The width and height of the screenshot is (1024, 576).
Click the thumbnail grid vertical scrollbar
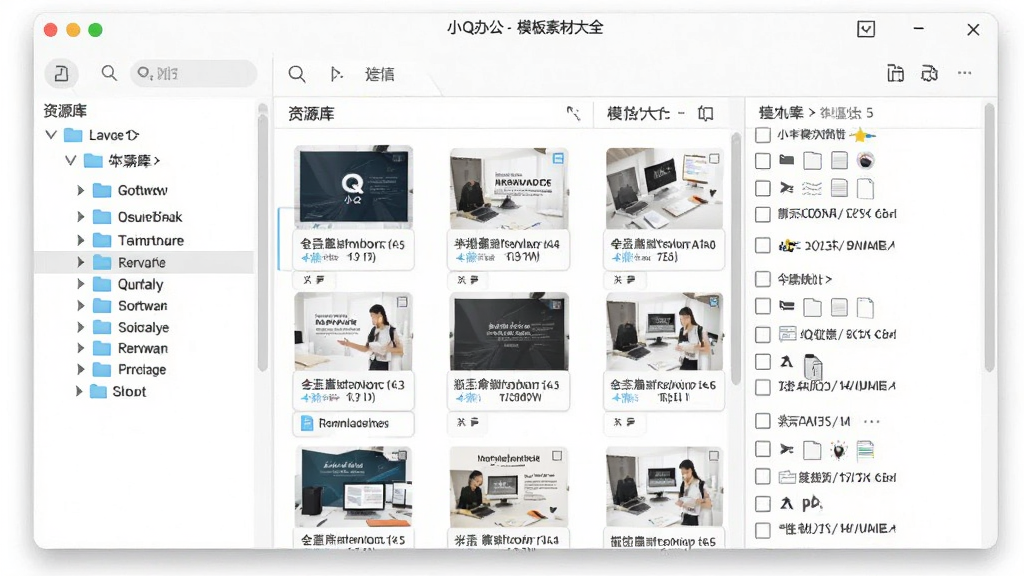pyautogui.click(x=736, y=258)
